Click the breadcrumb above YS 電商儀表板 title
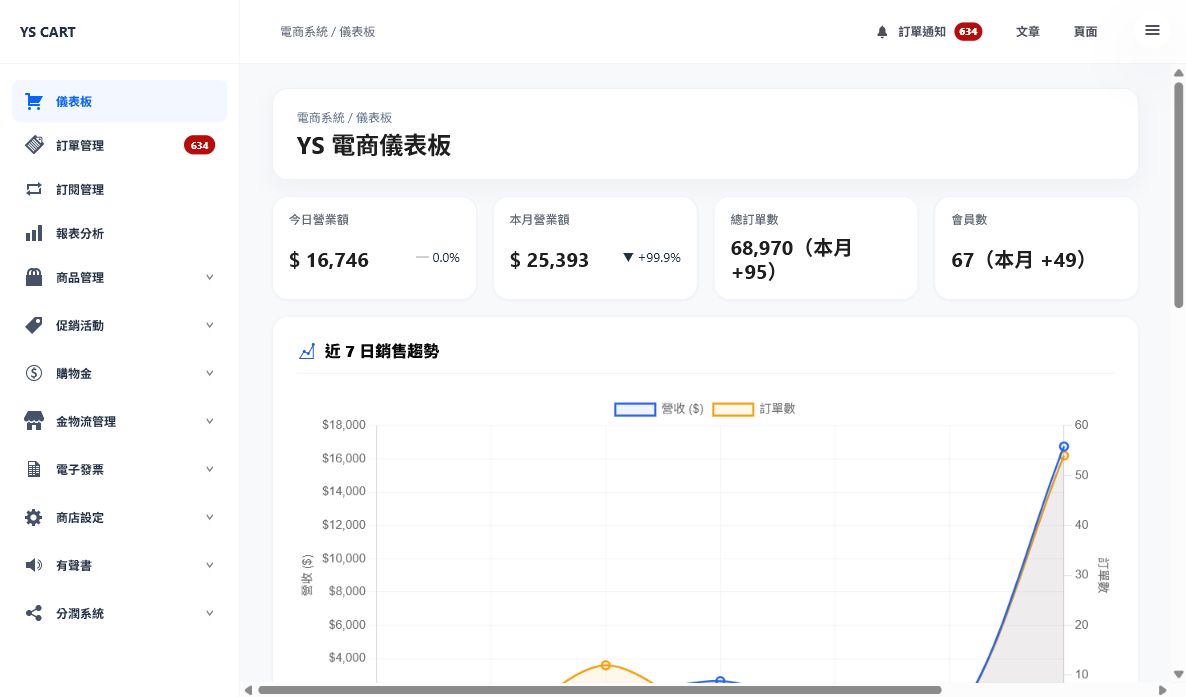This screenshot has height=697, width=1186. (x=344, y=117)
